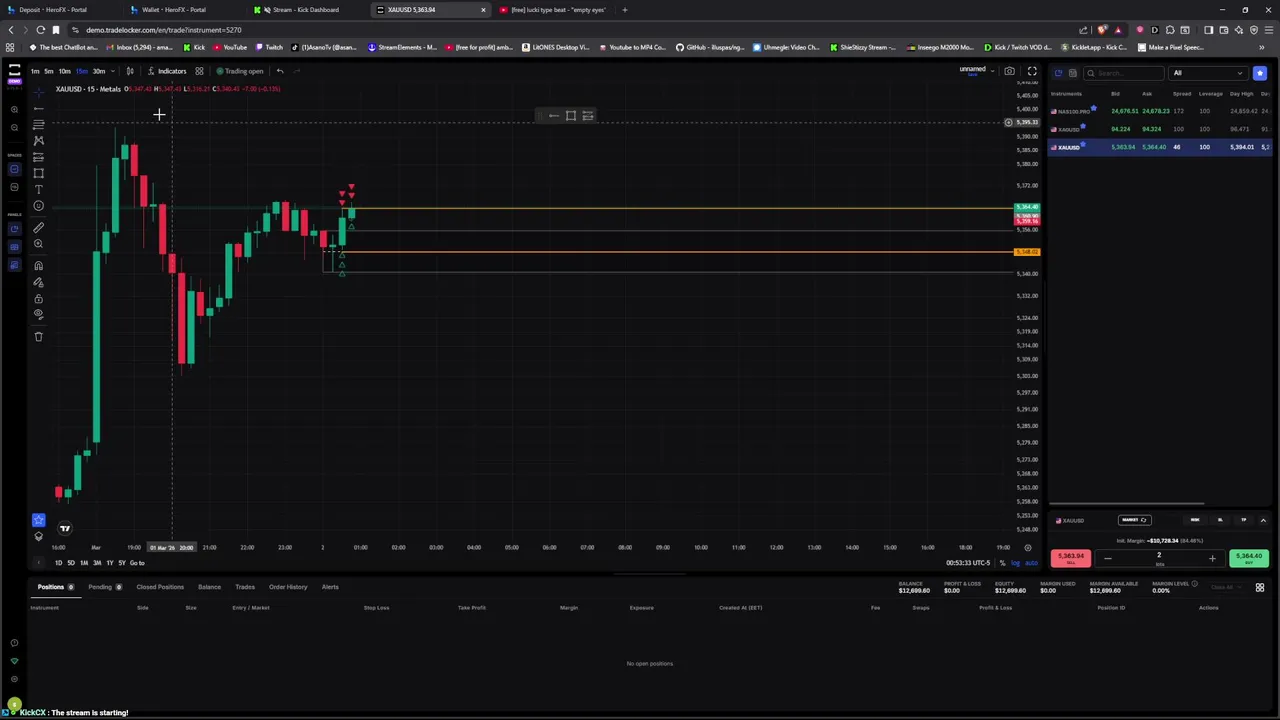This screenshot has height=720, width=1280.
Task: Open the emoji icons tool
Action: tap(39, 206)
